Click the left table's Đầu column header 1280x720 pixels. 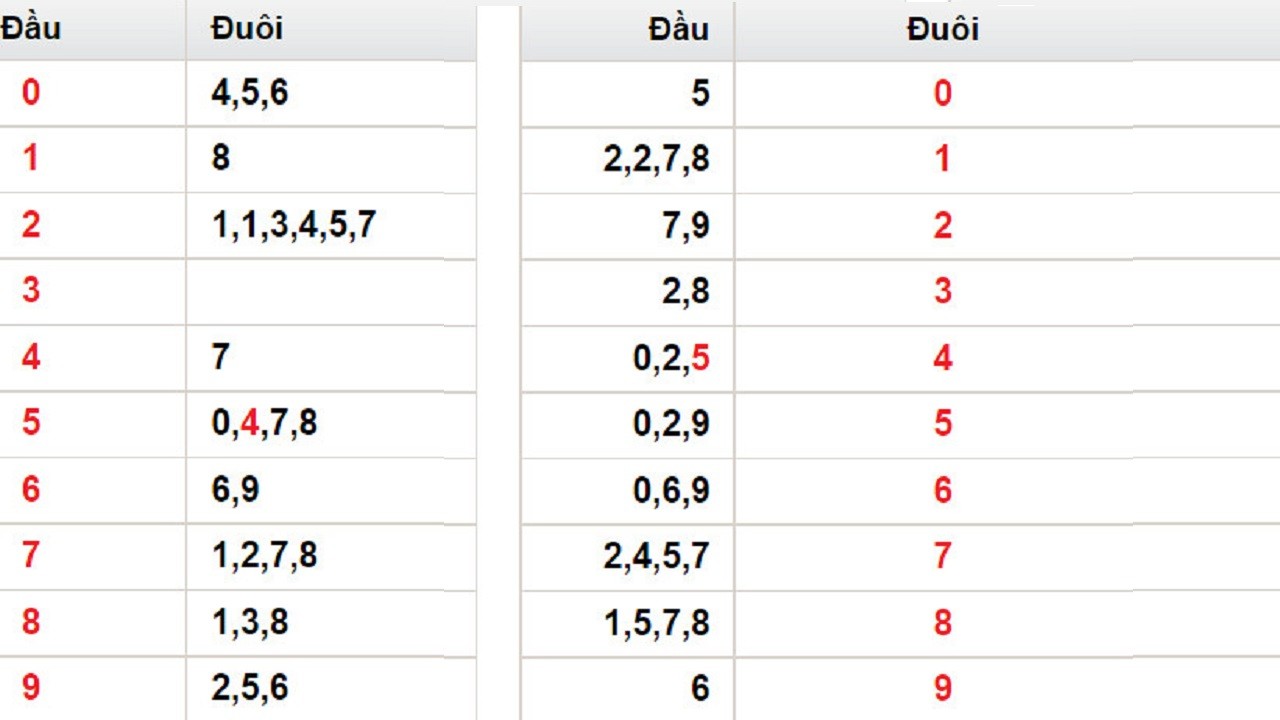click(30, 28)
